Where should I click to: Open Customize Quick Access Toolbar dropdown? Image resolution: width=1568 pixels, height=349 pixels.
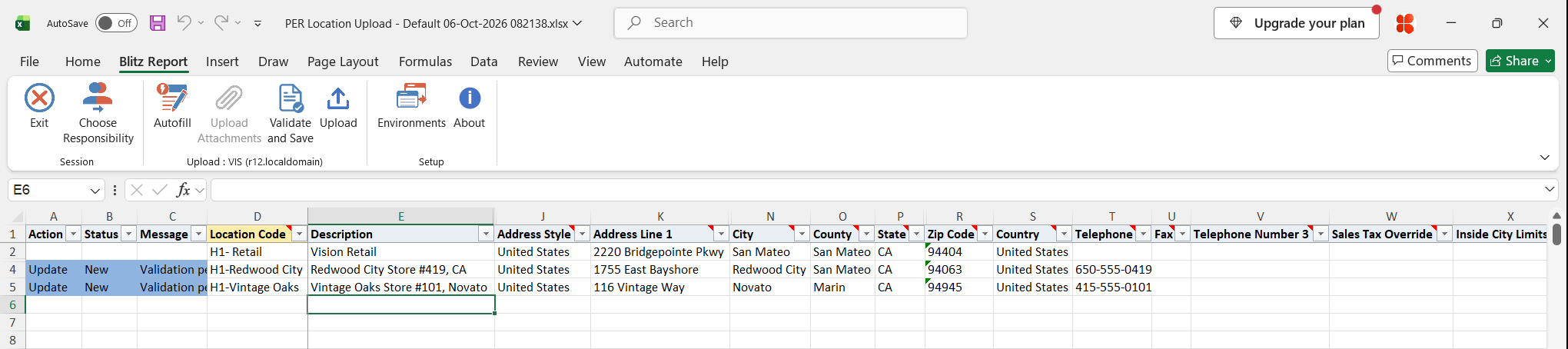(257, 24)
